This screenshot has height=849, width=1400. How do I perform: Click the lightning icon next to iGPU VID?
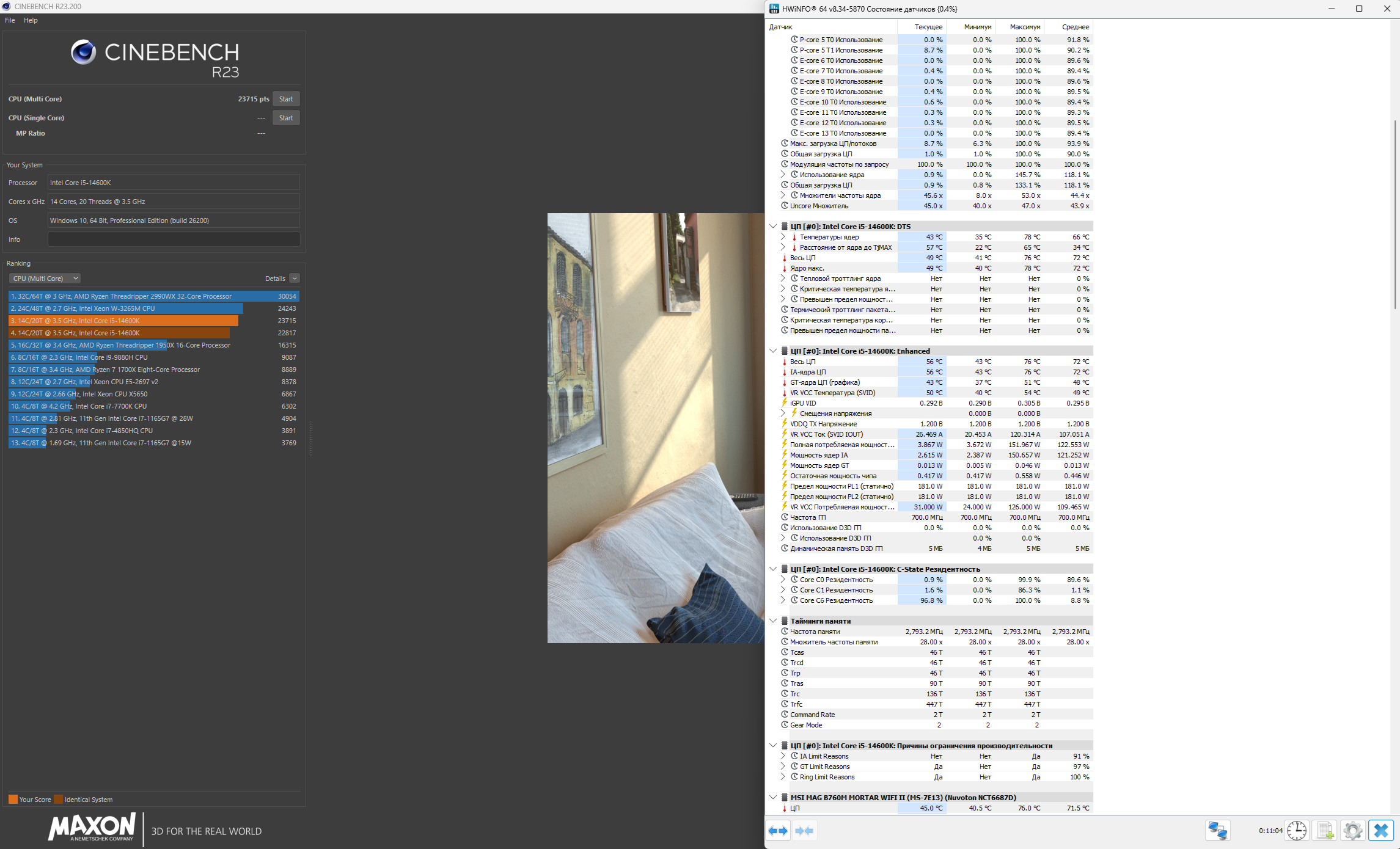pos(785,403)
